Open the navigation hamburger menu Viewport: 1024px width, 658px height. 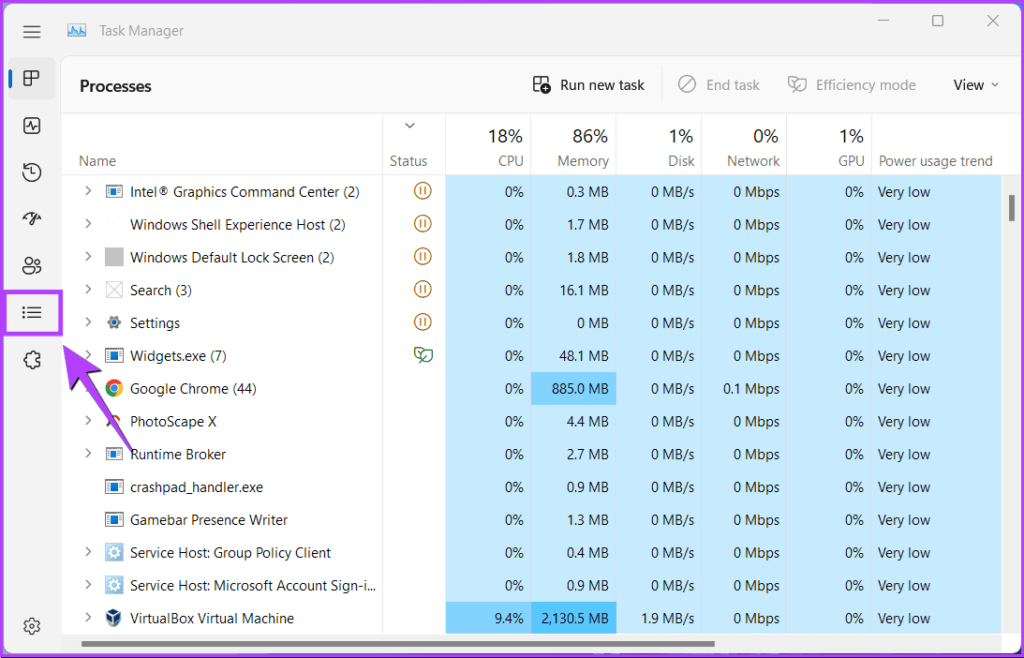click(x=31, y=31)
